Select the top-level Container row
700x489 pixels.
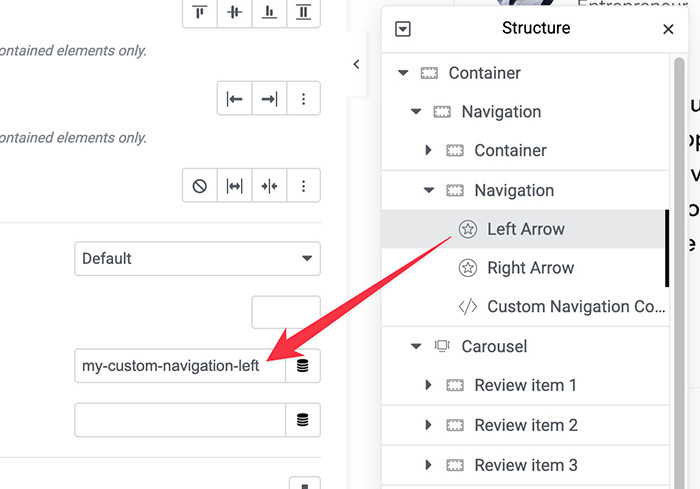coord(525,73)
